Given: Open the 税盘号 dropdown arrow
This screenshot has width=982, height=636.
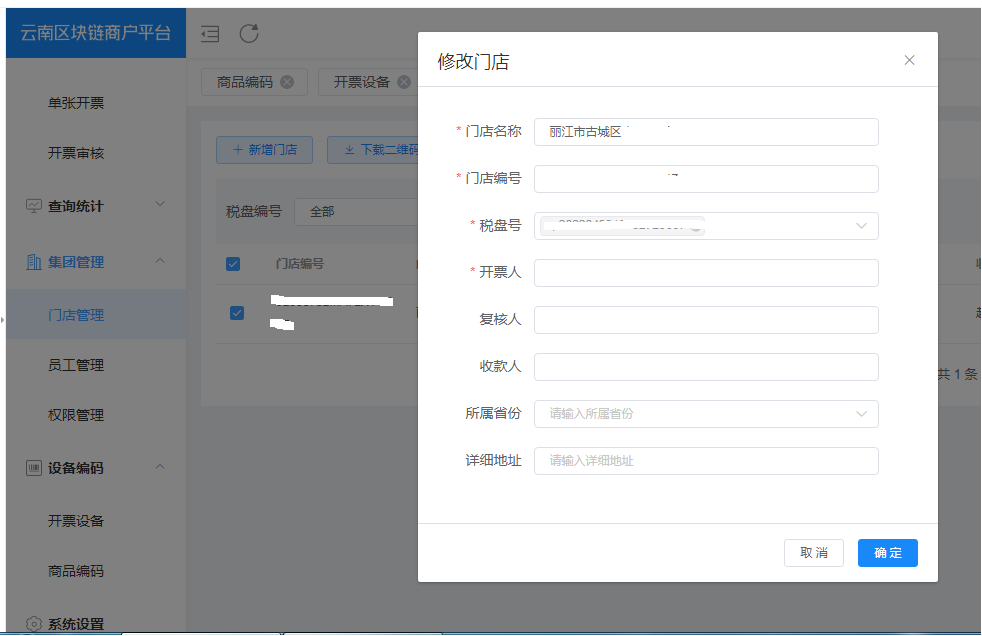Looking at the screenshot, I should point(862,226).
